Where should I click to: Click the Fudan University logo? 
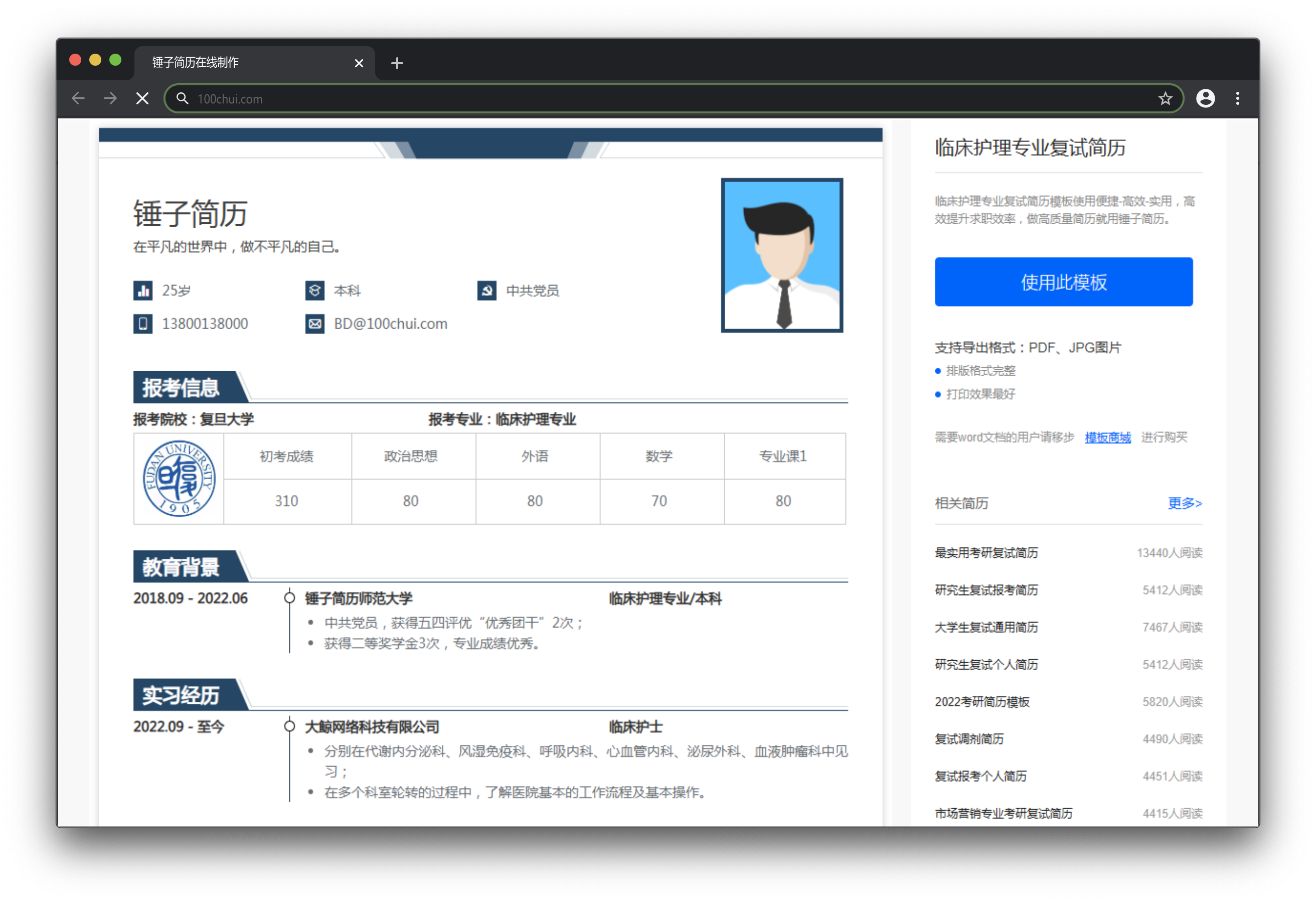pos(179,478)
